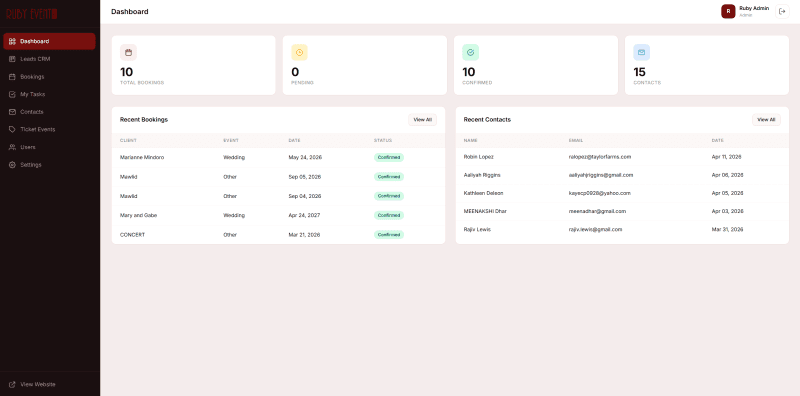Click the Contacts envelope icon in sidebar
800x396 pixels.
pos(12,112)
